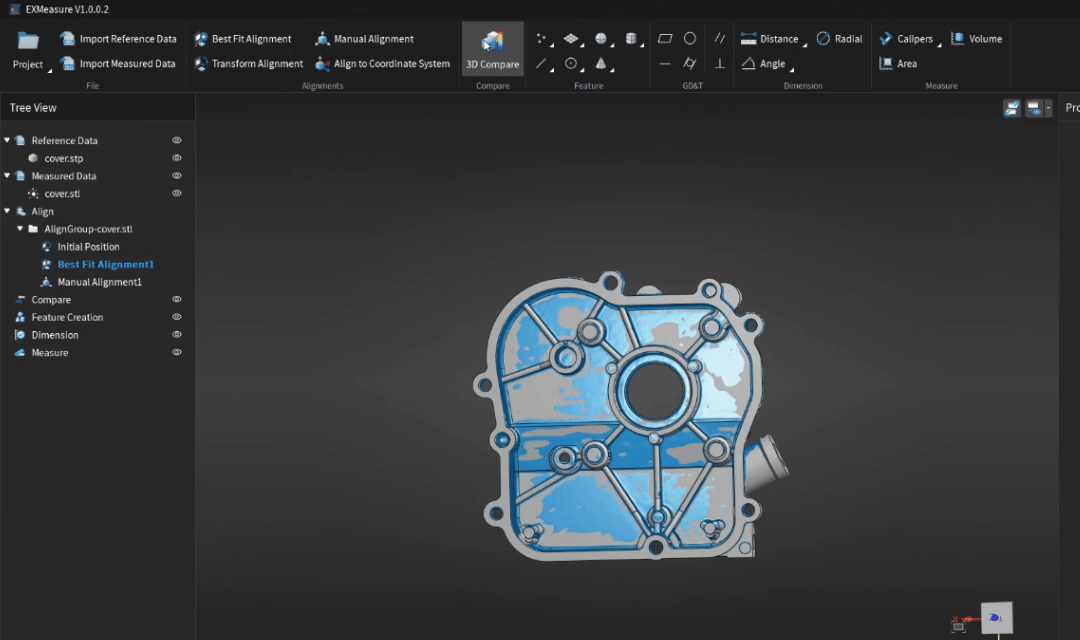The width and height of the screenshot is (1080, 640).
Task: Toggle visibility of Feature Creation
Action: tap(176, 317)
